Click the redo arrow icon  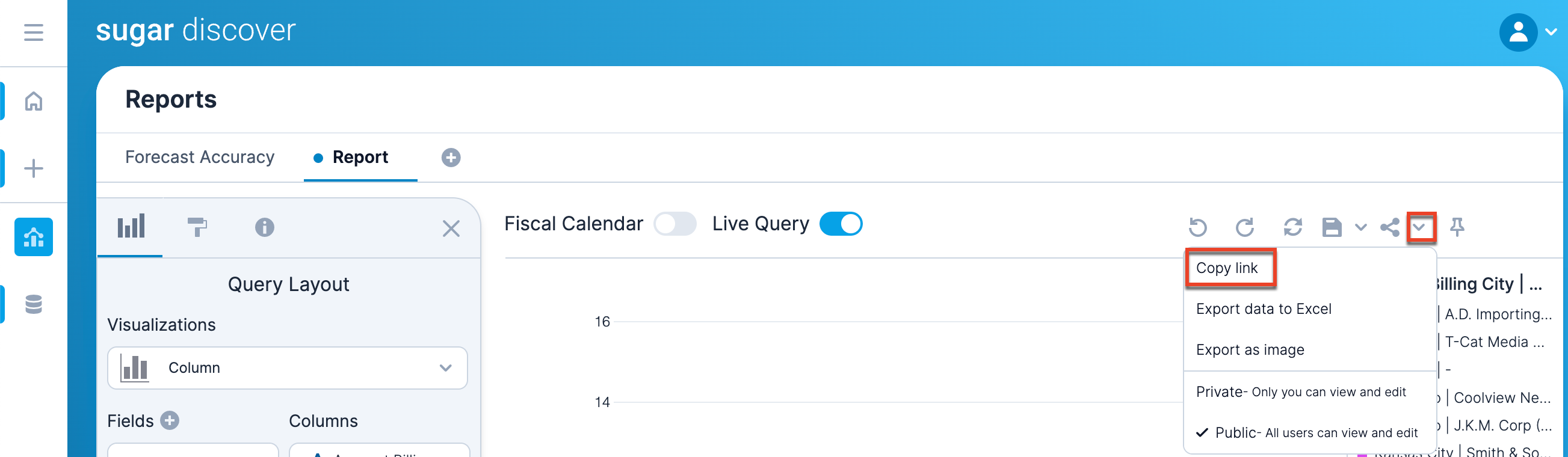tap(1244, 227)
